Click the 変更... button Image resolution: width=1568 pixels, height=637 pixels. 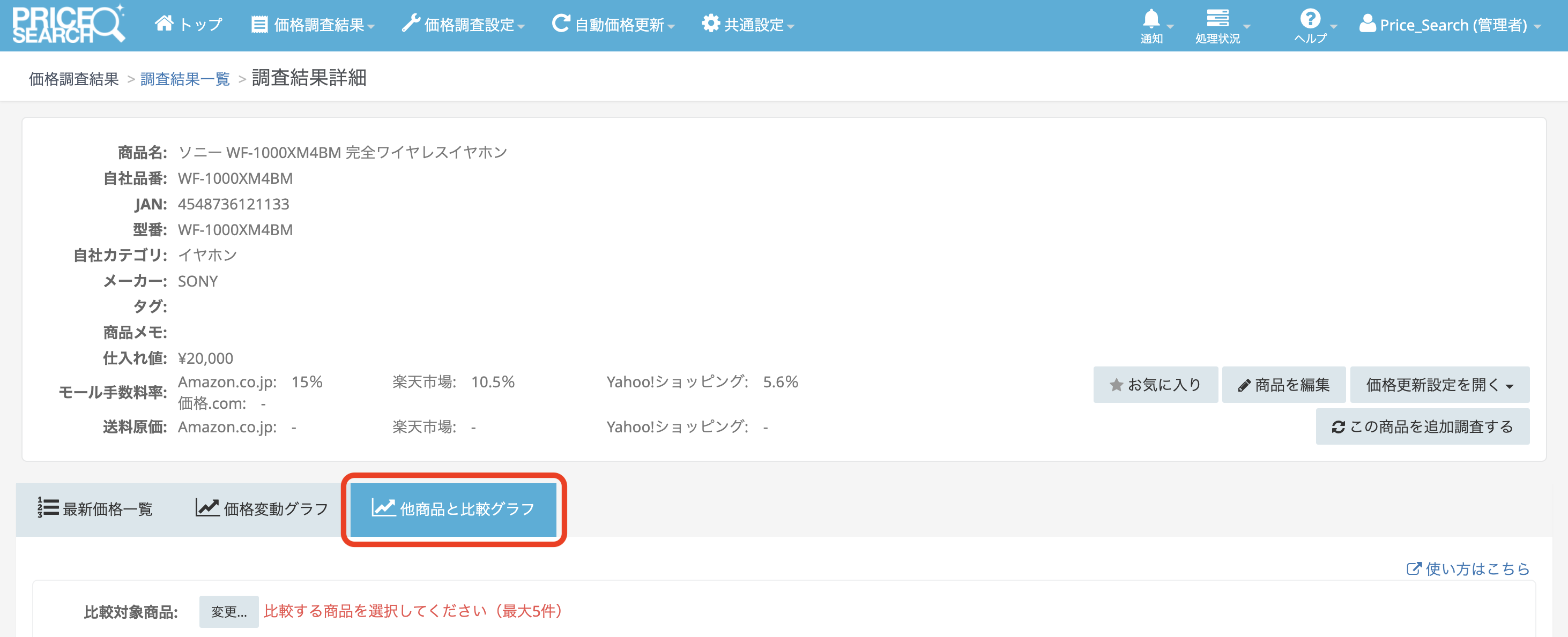[228, 611]
